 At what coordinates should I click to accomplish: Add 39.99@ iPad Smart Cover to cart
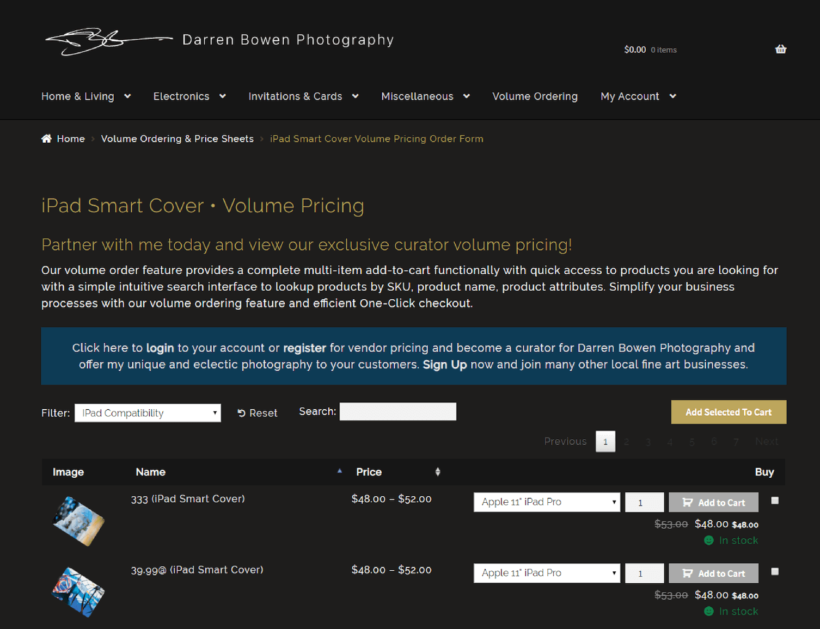pyautogui.click(x=713, y=573)
